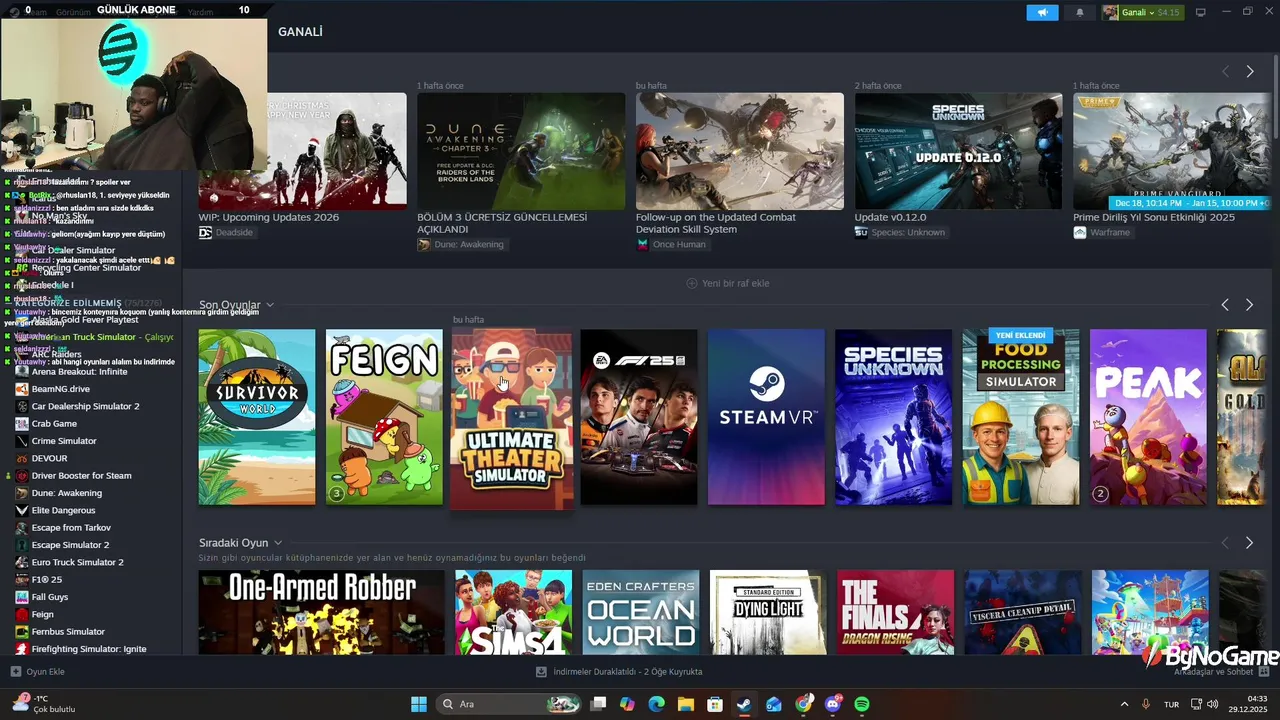The image size is (1280, 720).
Task: Click the Deadside game label
Action: pyautogui.click(x=226, y=232)
